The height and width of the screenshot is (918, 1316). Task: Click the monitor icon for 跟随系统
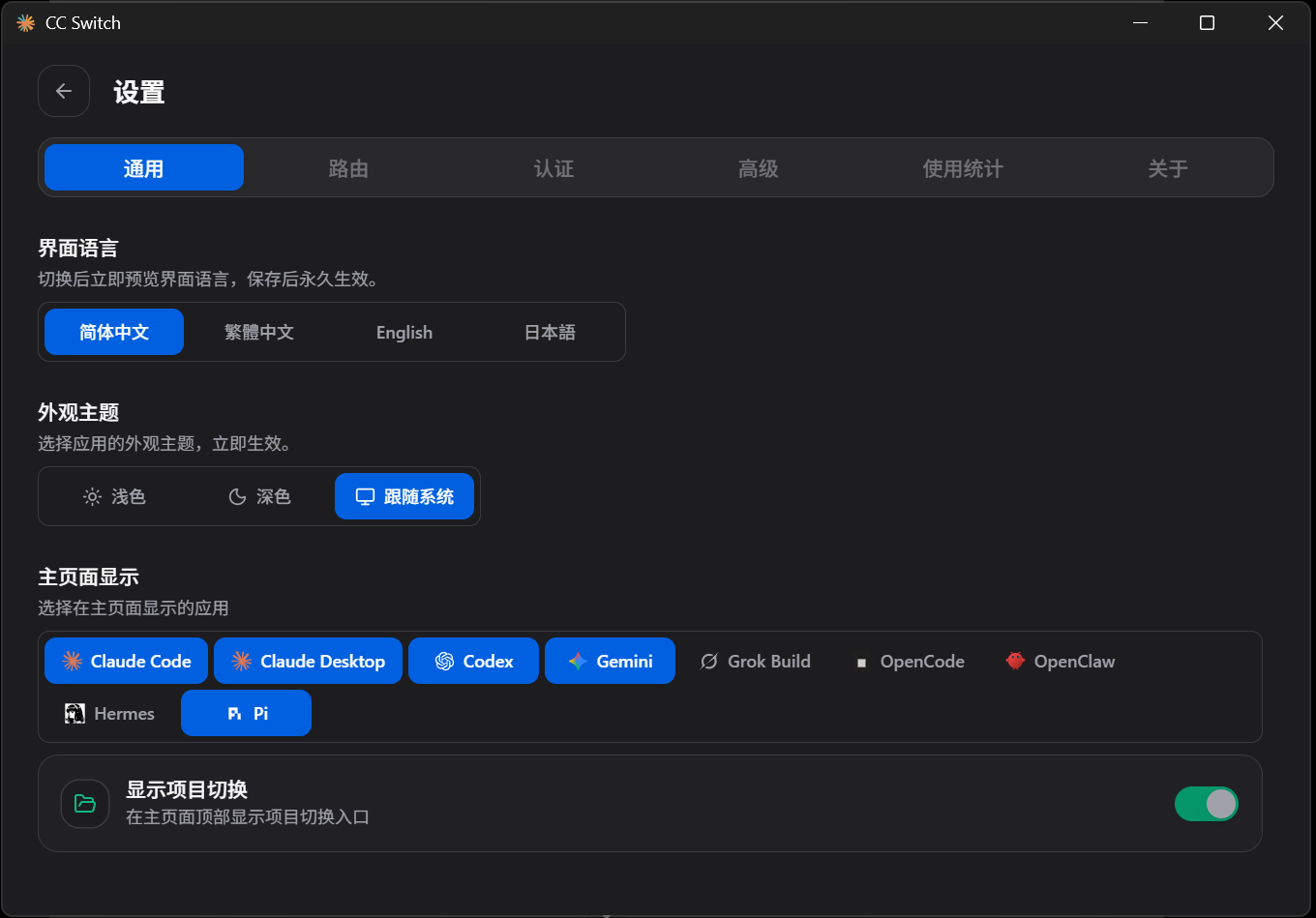click(365, 496)
